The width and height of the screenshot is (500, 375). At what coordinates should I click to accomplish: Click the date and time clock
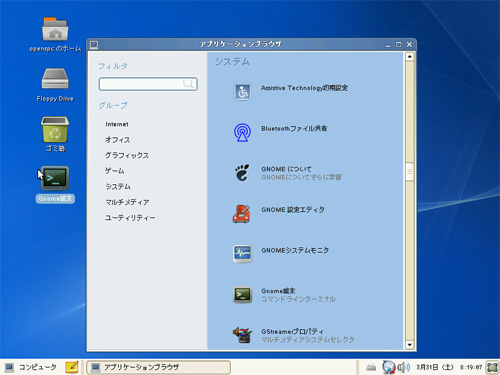pos(449,367)
